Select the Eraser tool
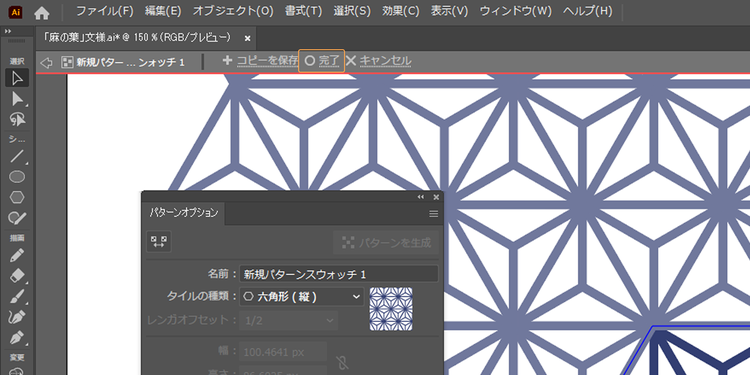This screenshot has width=750, height=375. point(17,276)
